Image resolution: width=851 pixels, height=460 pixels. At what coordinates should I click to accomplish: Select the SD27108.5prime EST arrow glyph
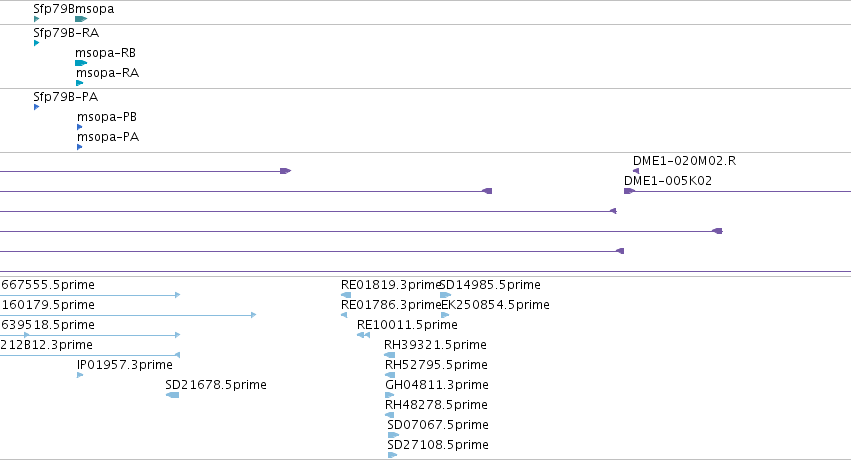tap(392, 455)
